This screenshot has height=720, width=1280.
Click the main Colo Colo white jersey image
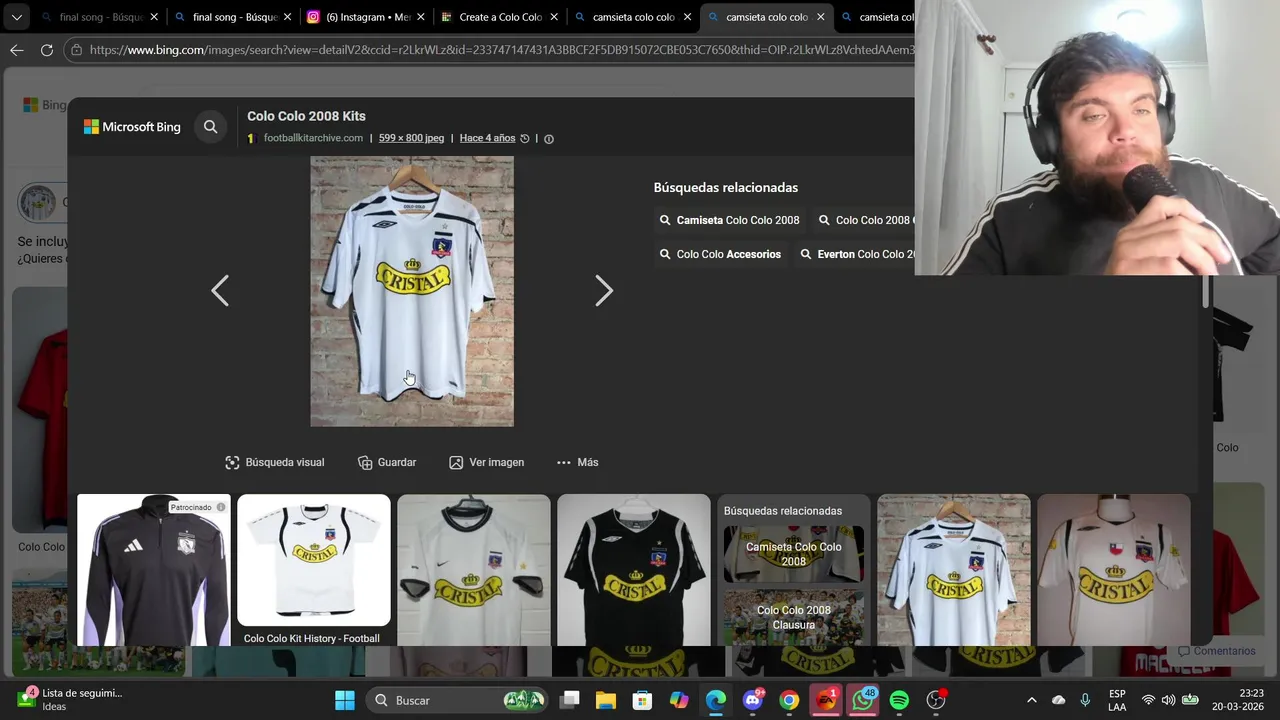coord(412,291)
